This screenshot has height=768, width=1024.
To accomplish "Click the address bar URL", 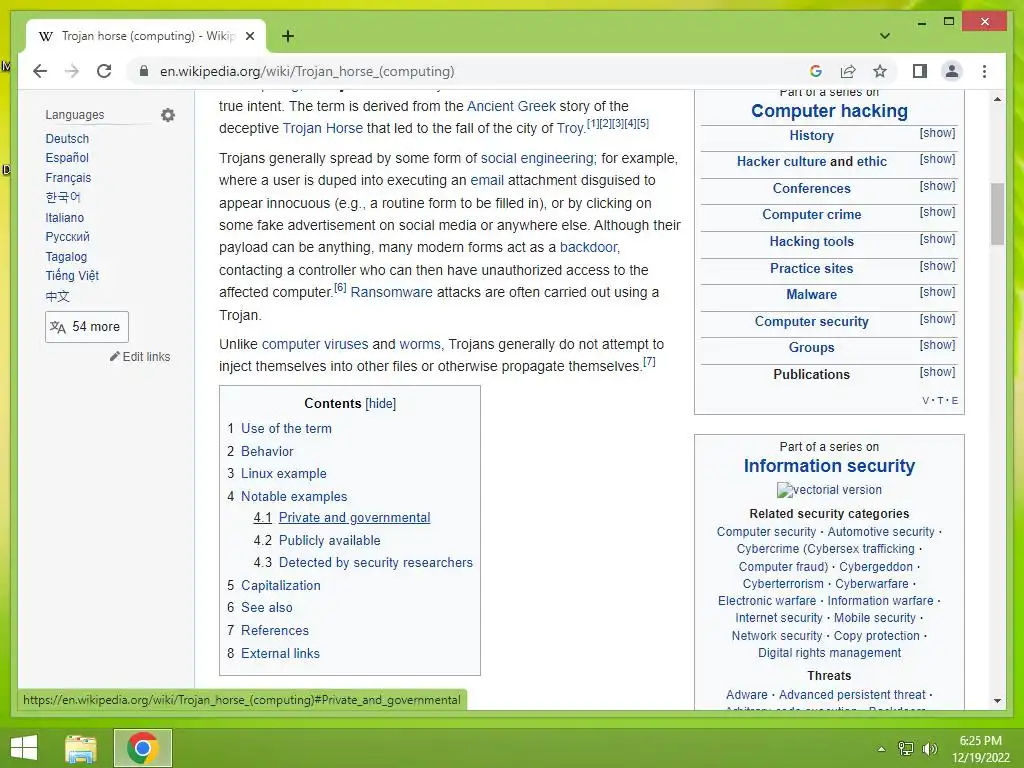I will pos(307,71).
